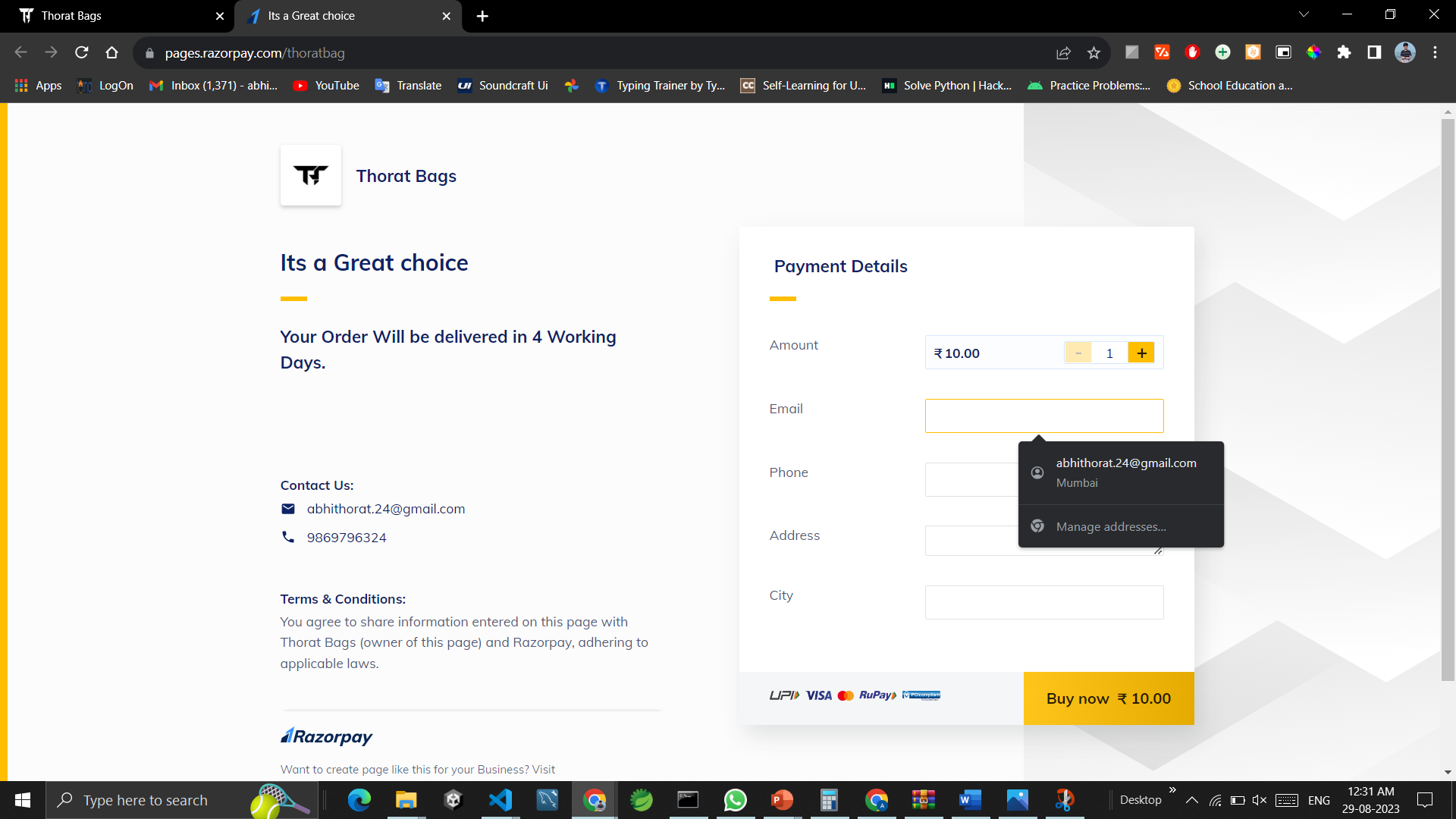Screen dimensions: 1456x819
Task: Click the plus quantity stepper button
Action: point(1141,353)
